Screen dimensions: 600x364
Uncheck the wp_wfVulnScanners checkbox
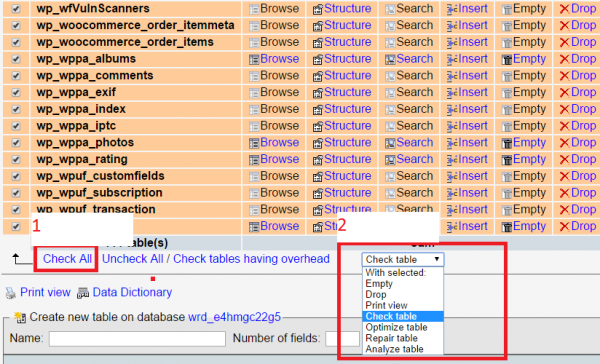(x=16, y=9)
